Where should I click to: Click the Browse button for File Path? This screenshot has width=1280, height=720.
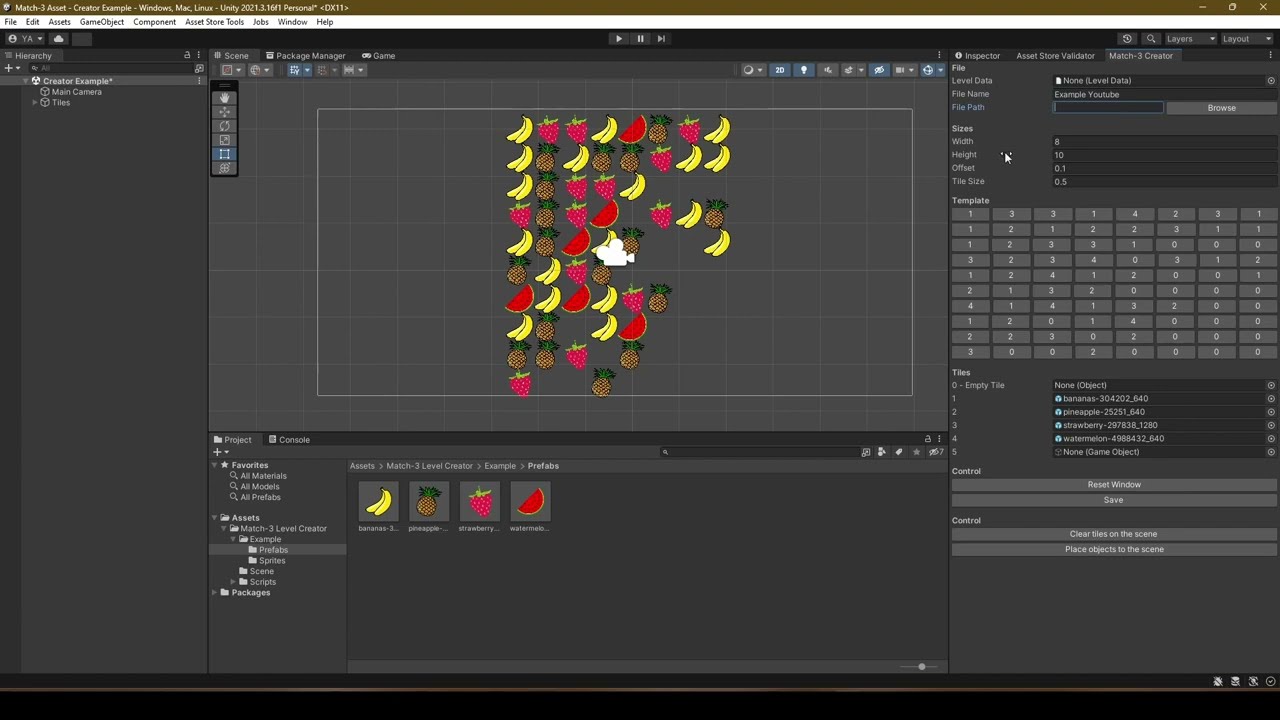click(x=1221, y=107)
